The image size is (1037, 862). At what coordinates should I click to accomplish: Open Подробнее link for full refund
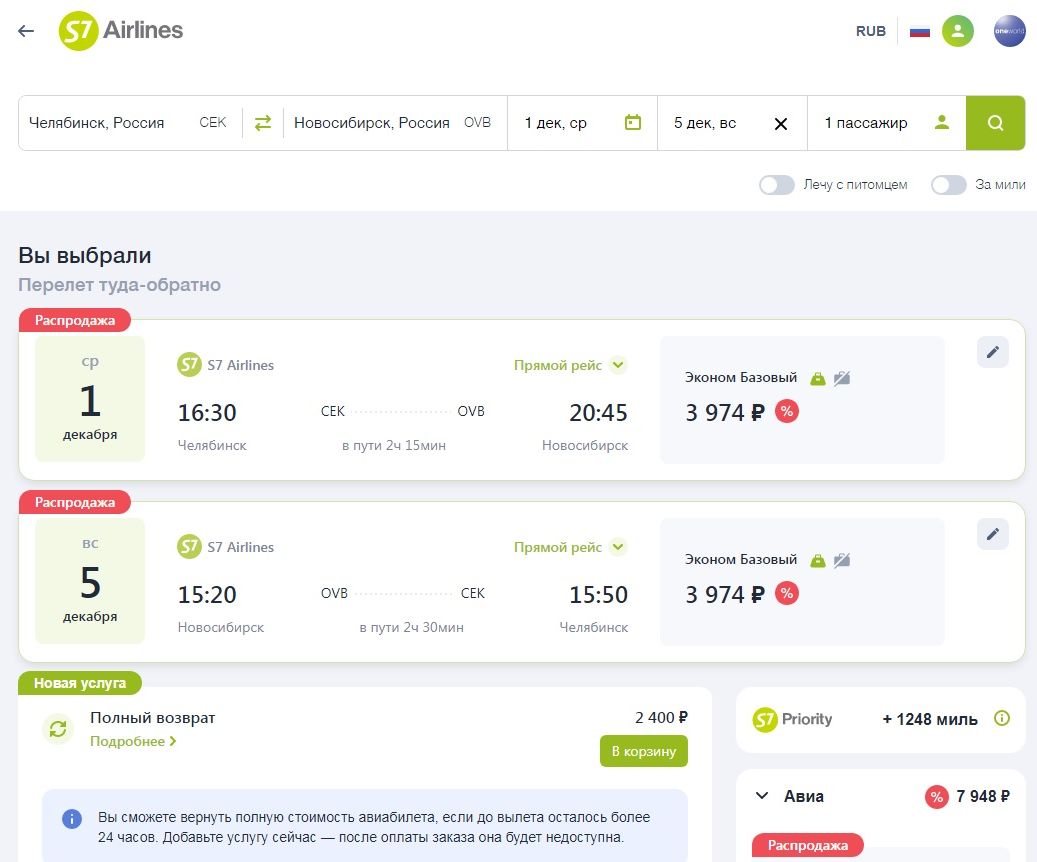tap(133, 741)
